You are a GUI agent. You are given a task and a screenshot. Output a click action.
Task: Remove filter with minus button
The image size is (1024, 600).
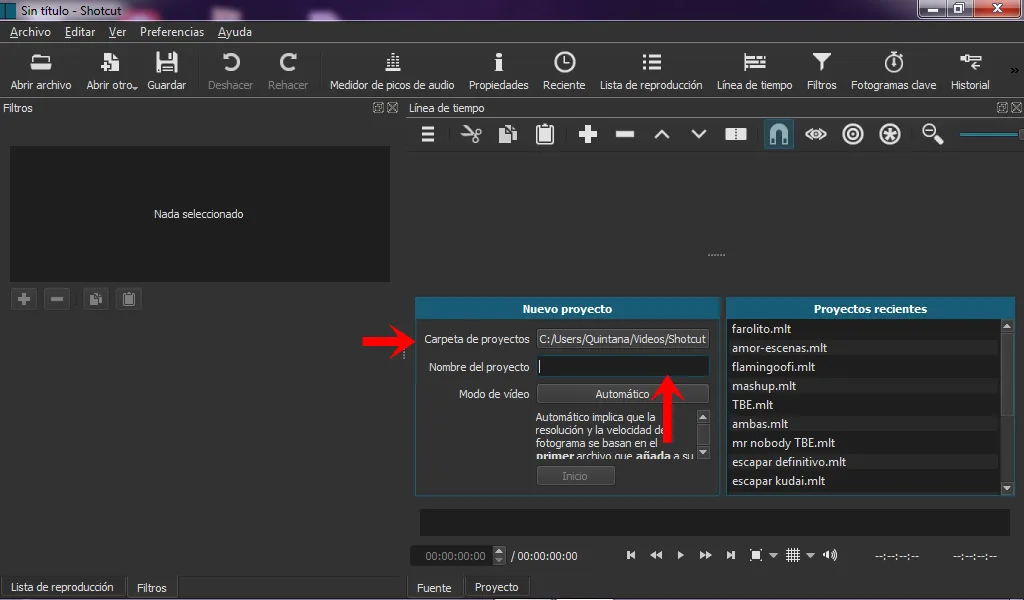click(57, 299)
